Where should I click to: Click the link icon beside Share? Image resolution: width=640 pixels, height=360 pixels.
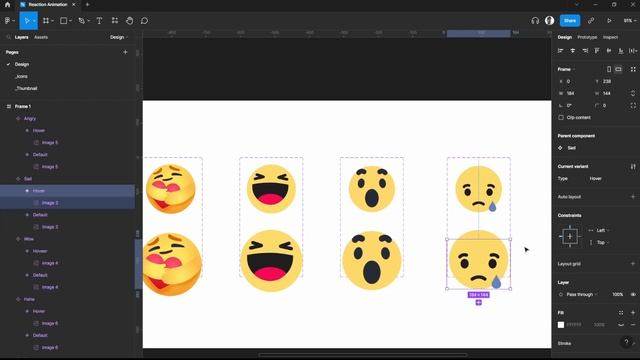(x=591, y=20)
